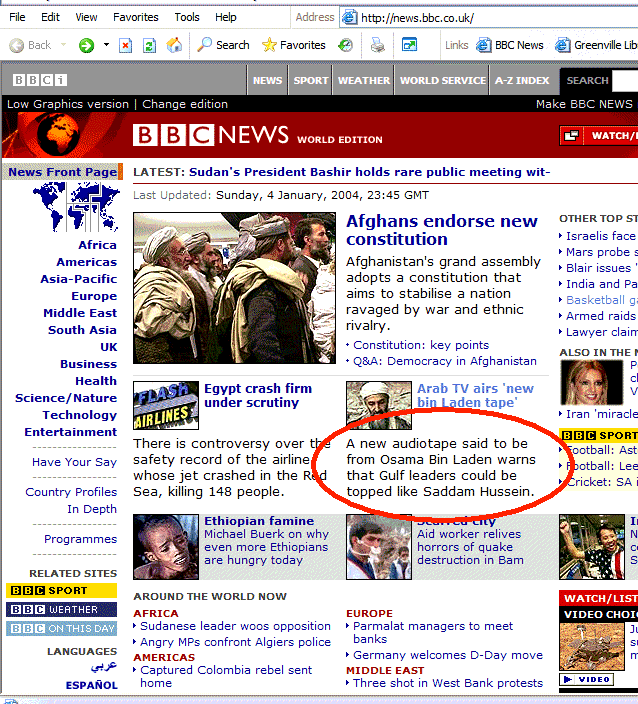638x704 pixels.
Task: Click the Afghan assembly photo thumbnail
Action: pos(234,288)
